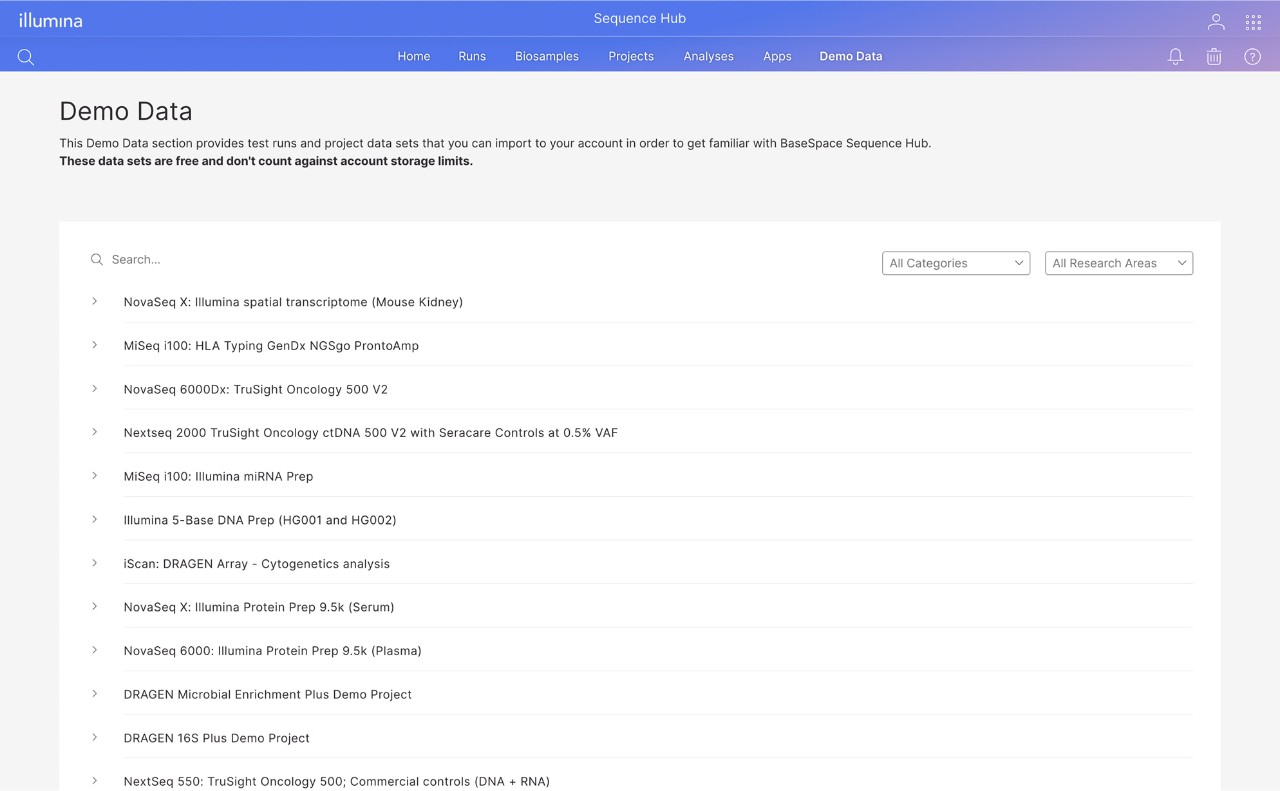
Task: Open the All Research Areas dropdown
Action: click(x=1118, y=263)
